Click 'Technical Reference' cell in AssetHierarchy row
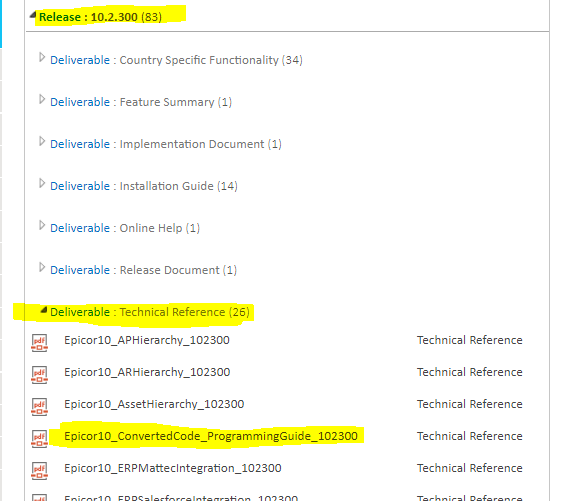Image resolution: width=564 pixels, height=501 pixels. click(470, 404)
